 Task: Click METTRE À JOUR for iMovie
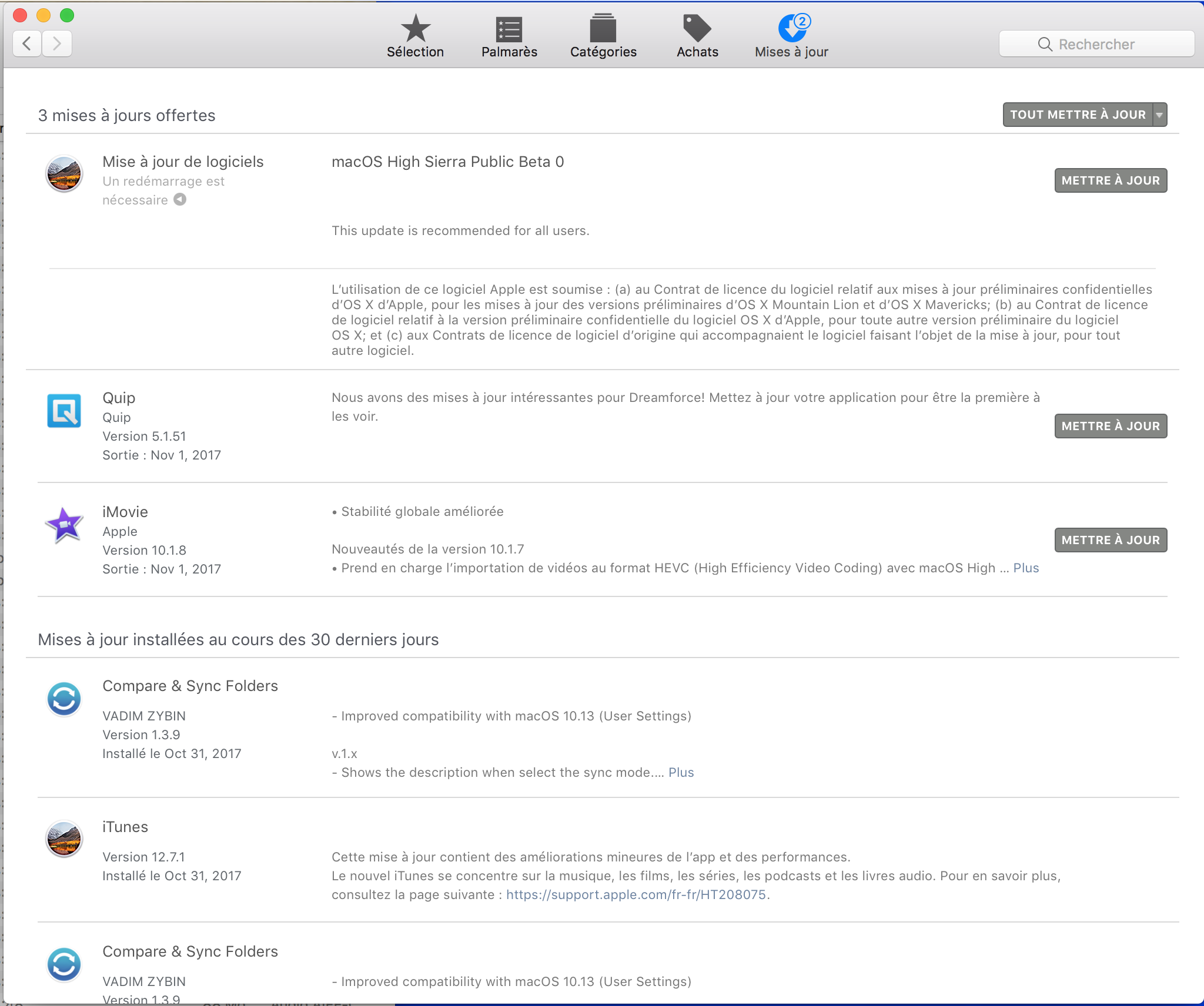(x=1111, y=540)
